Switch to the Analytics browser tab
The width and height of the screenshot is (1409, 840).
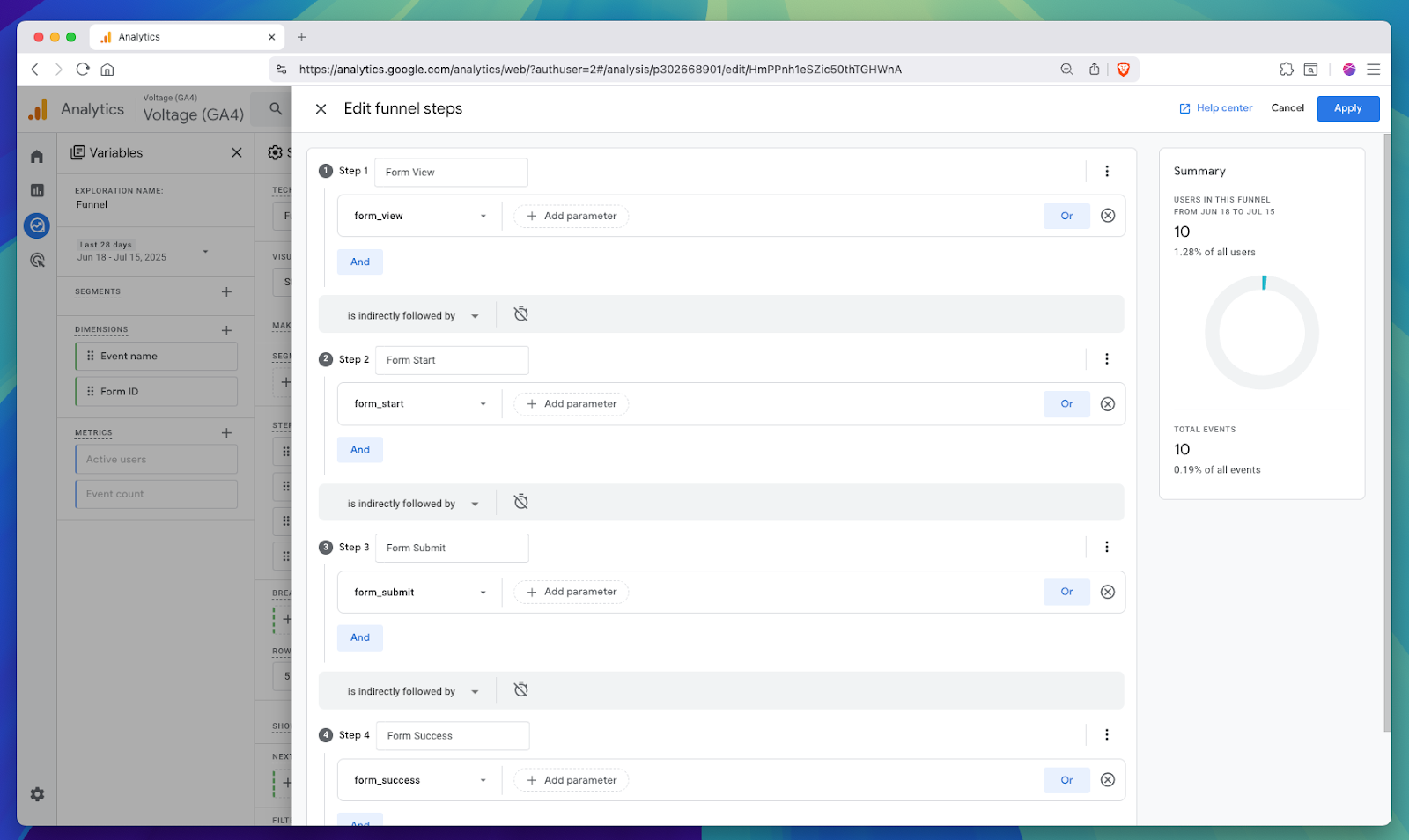(188, 37)
